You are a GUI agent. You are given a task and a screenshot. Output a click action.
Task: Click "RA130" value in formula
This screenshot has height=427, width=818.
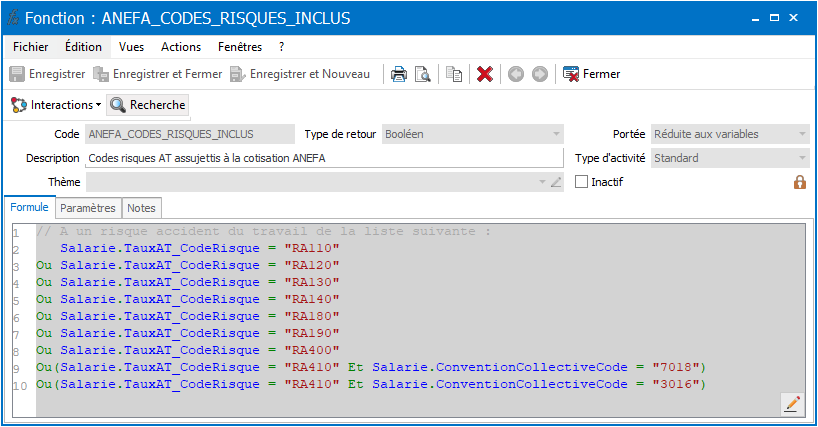point(312,282)
